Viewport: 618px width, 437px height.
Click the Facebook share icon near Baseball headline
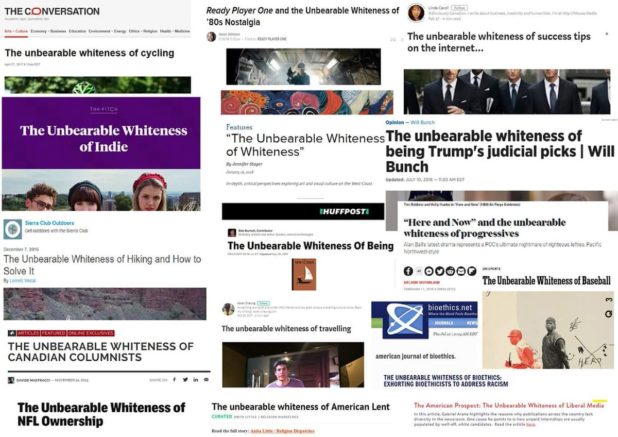pyautogui.click(x=408, y=271)
